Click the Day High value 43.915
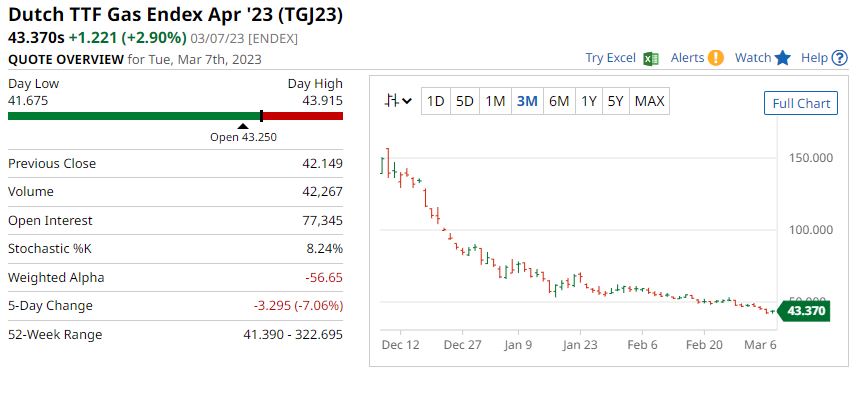Screen dimensions: 865x394 pyautogui.click(x=322, y=101)
